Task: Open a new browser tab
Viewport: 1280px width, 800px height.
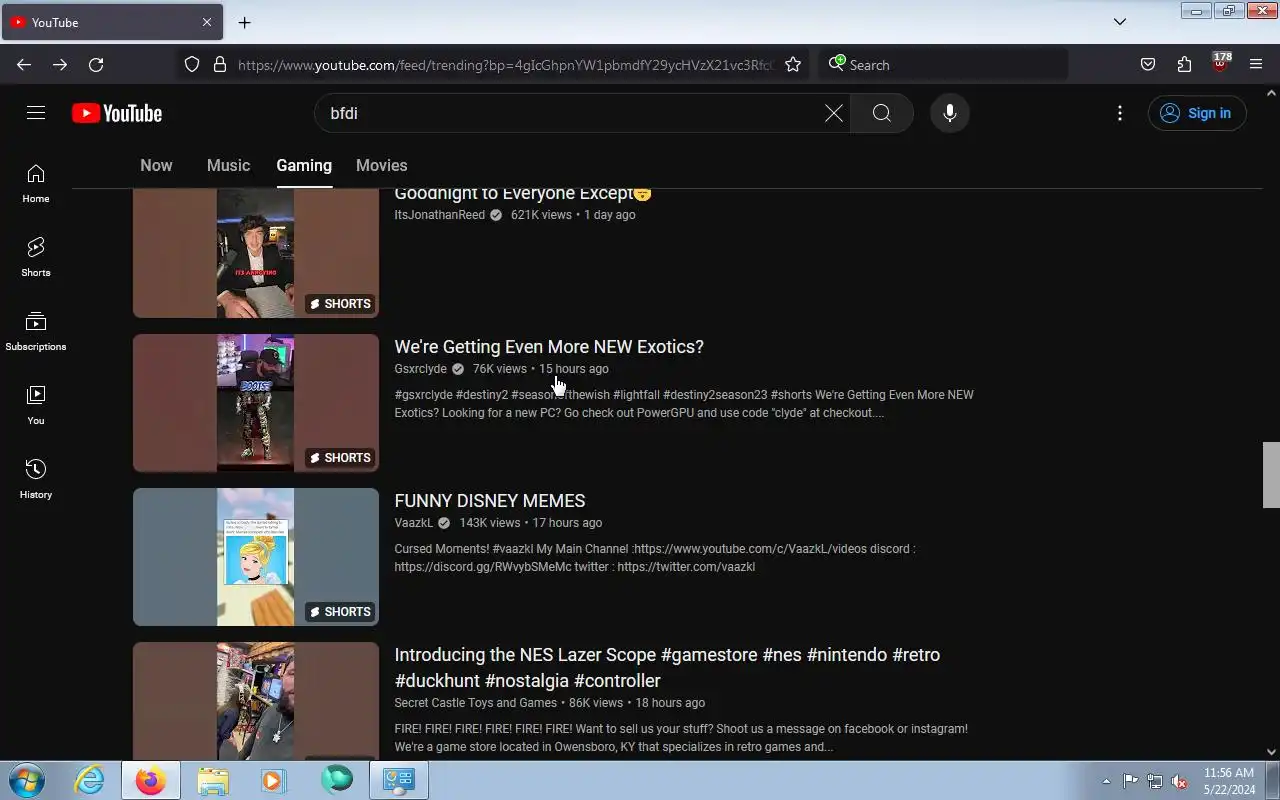Action: 244,22
